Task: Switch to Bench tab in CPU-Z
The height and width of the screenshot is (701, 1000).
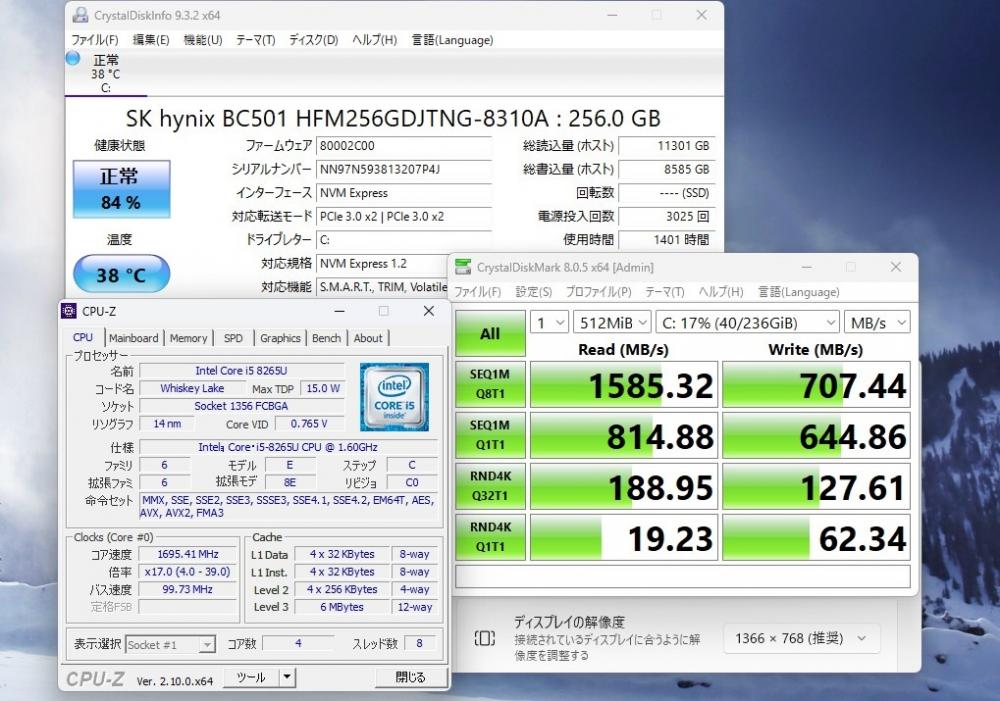Action: coord(326,338)
